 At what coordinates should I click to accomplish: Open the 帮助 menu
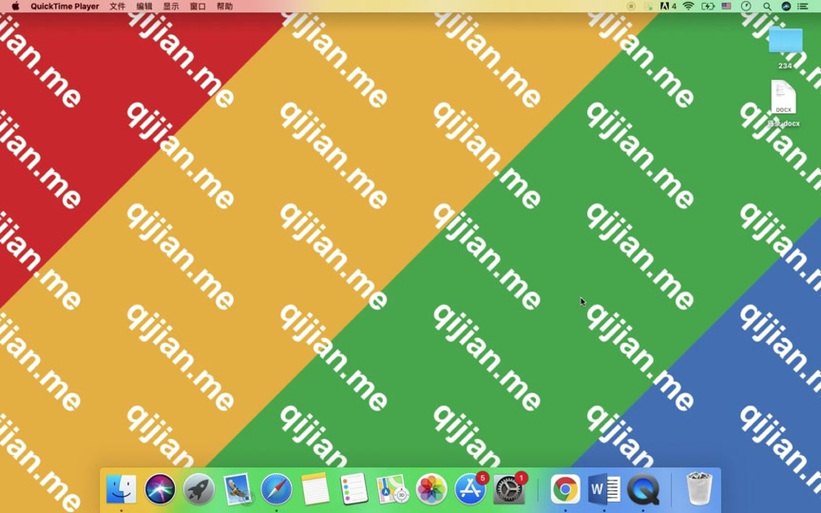click(x=224, y=6)
